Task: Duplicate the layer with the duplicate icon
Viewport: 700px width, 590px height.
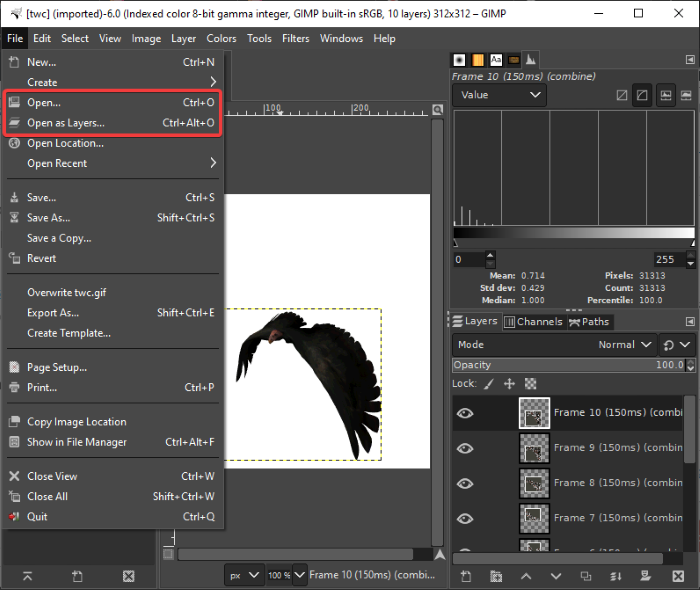Action: (586, 576)
